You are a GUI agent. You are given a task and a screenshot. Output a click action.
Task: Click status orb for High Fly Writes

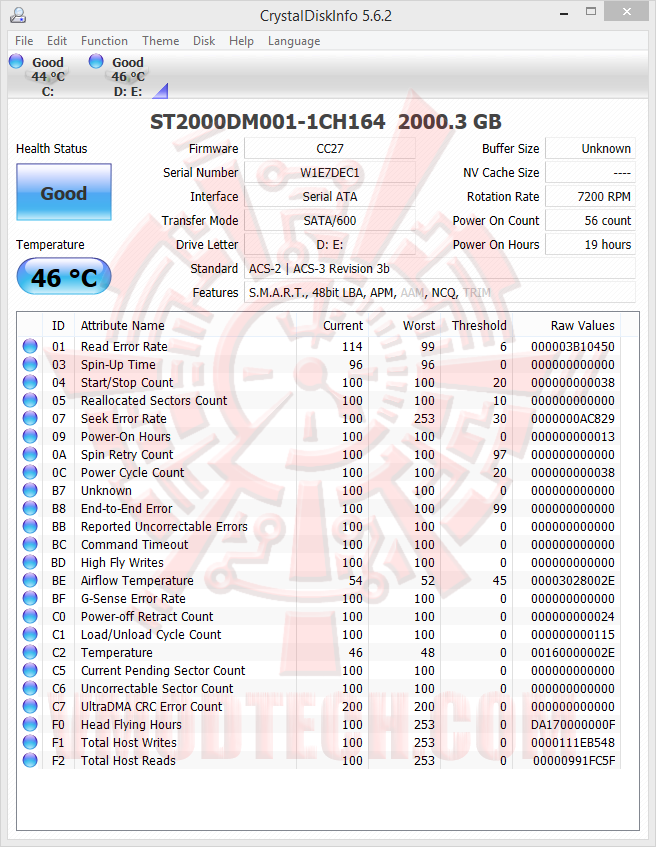point(30,562)
